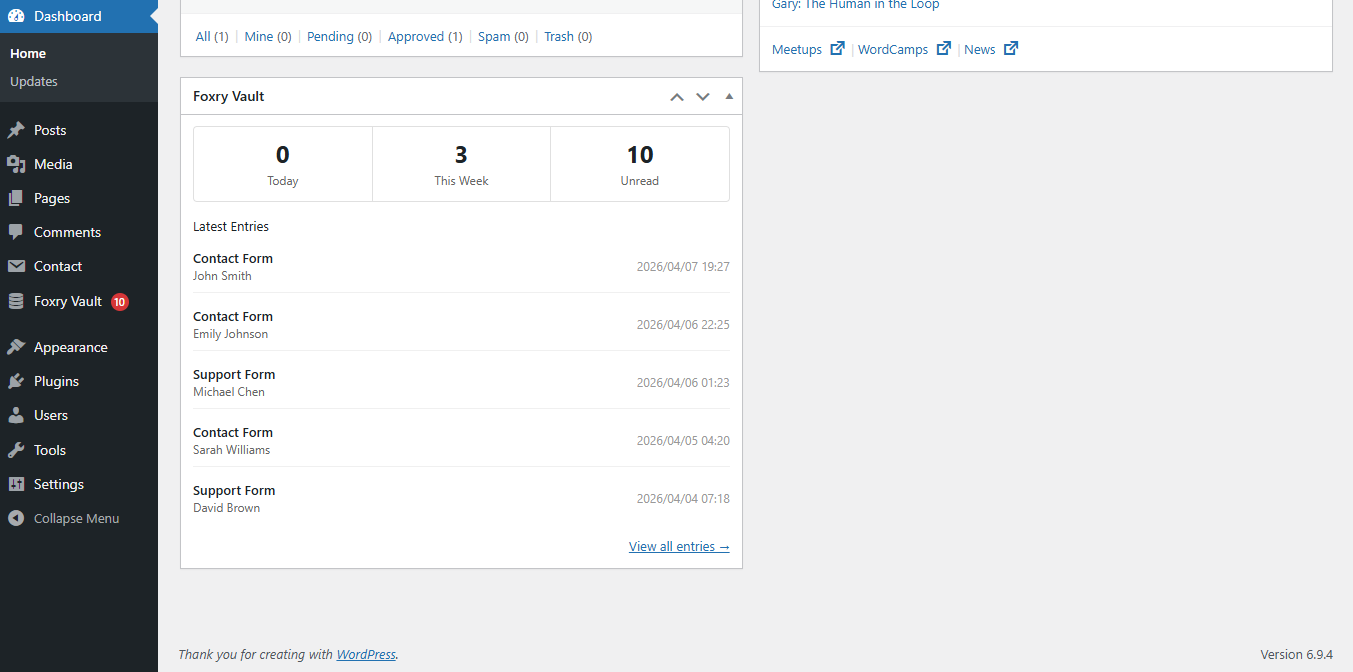
Task: Open the Appearance brush icon
Action: coord(16,346)
